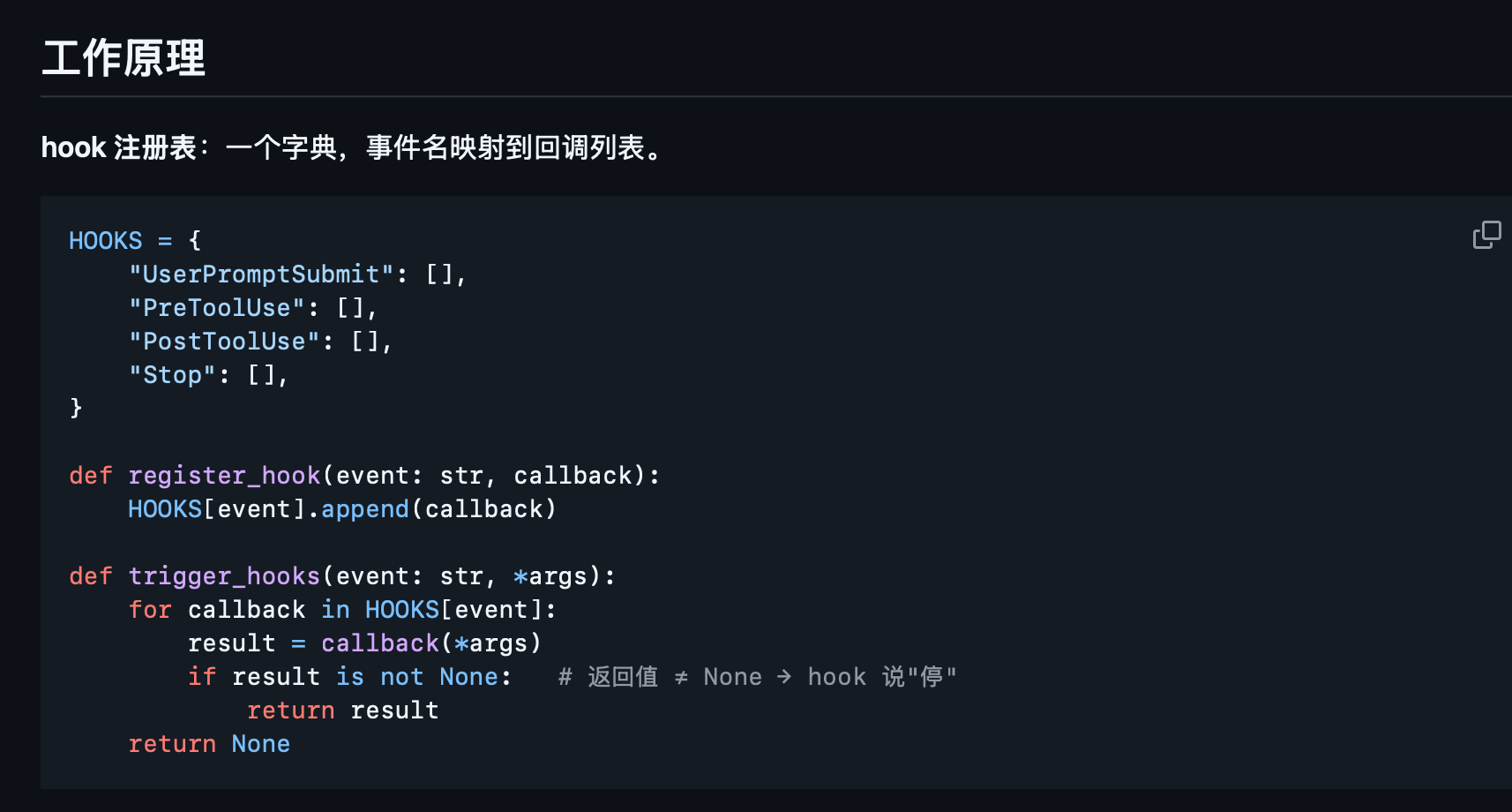Click the "PostToolUse" key in the code
Screen dimensions: 1512x812
[224, 341]
